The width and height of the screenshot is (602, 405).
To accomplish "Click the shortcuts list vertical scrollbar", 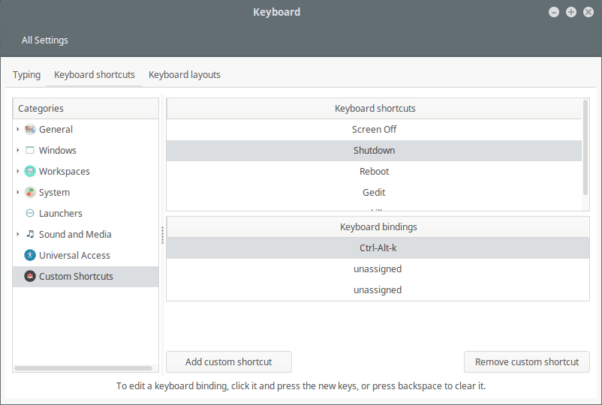I will [585, 147].
